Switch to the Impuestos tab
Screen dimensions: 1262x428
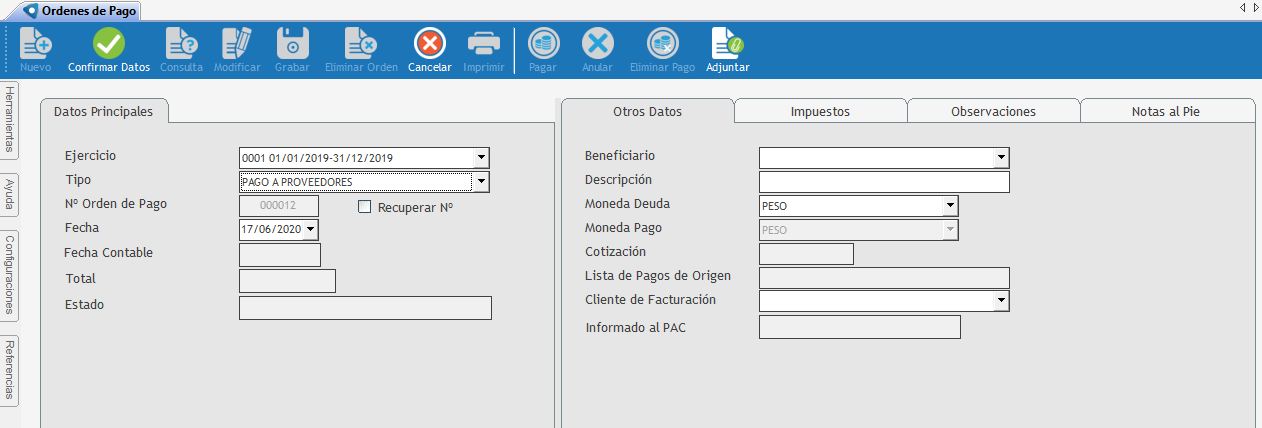coord(820,111)
